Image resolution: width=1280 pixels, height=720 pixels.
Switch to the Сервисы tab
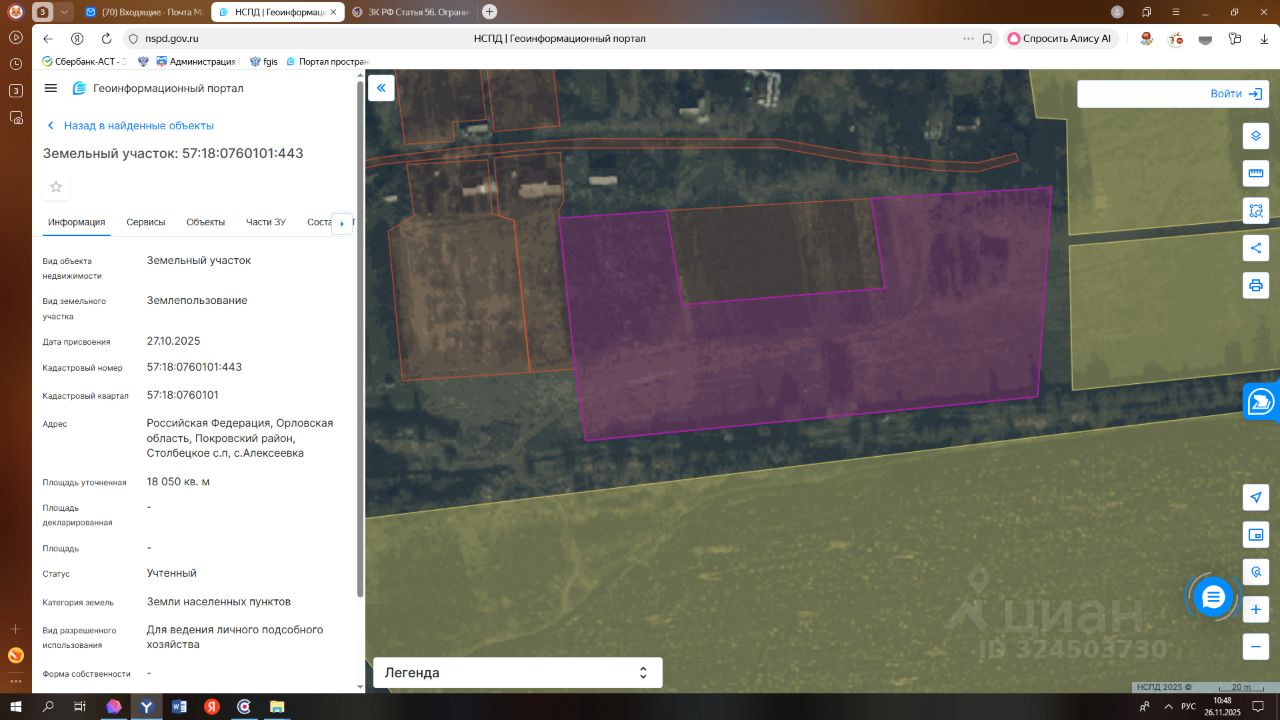click(146, 222)
